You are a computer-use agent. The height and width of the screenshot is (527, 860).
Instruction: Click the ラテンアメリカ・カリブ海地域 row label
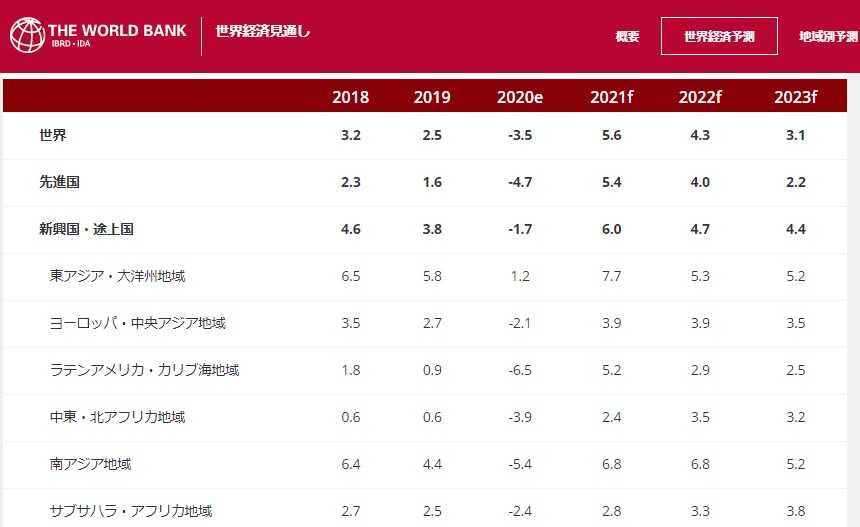click(x=144, y=370)
